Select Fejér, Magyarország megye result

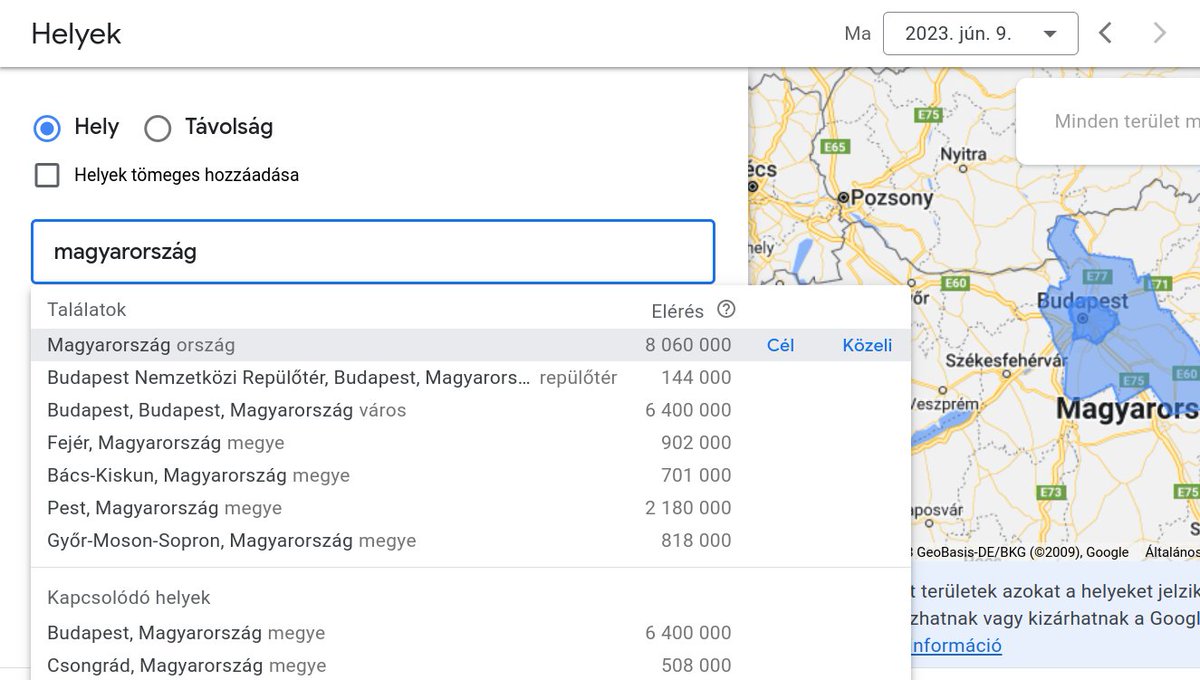click(471, 443)
